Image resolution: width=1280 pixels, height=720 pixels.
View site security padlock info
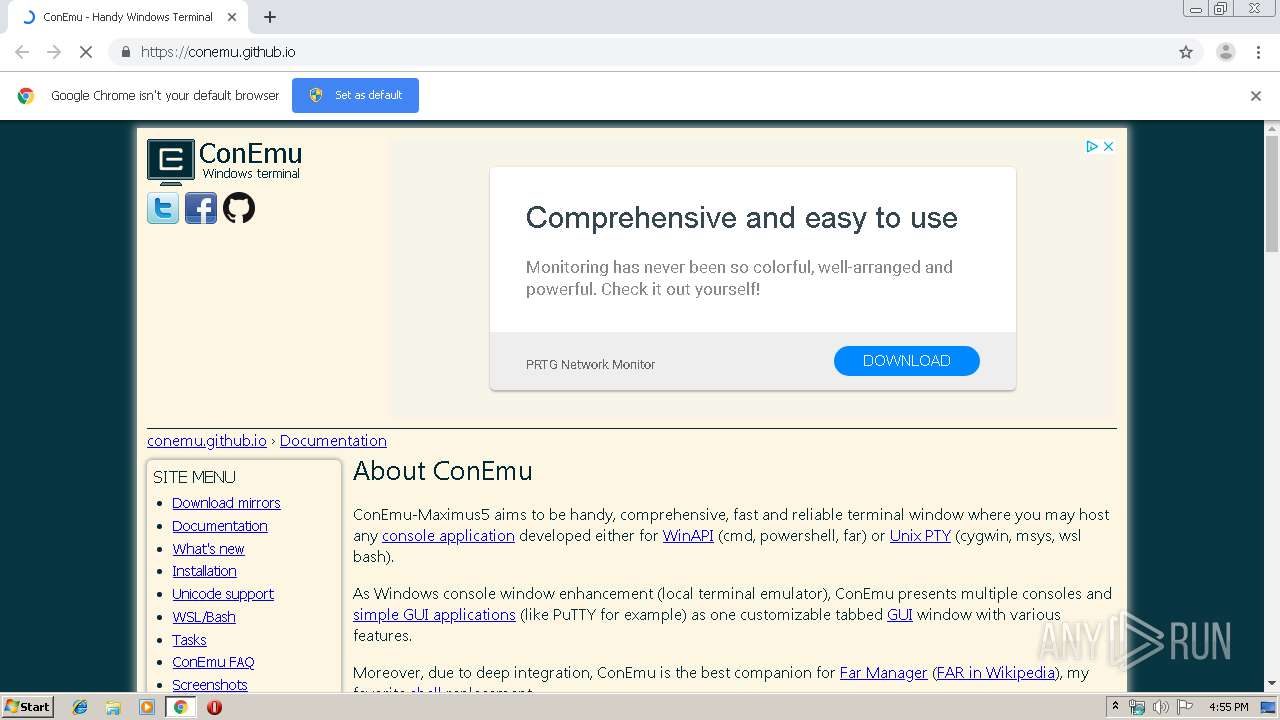click(125, 52)
